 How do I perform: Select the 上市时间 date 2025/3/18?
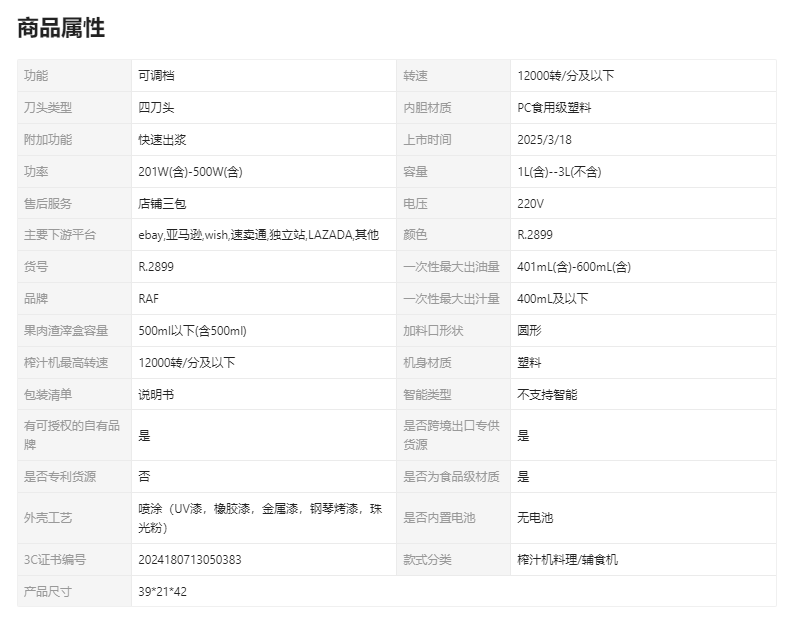click(544, 140)
